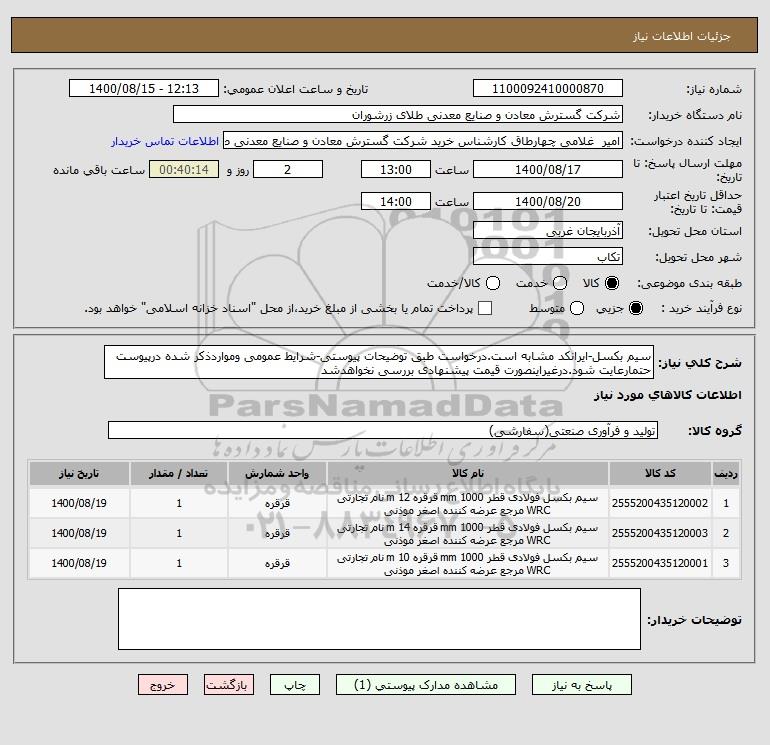
Task: Click goods group تولید و فرآوری صنعتی field
Action: point(383,431)
